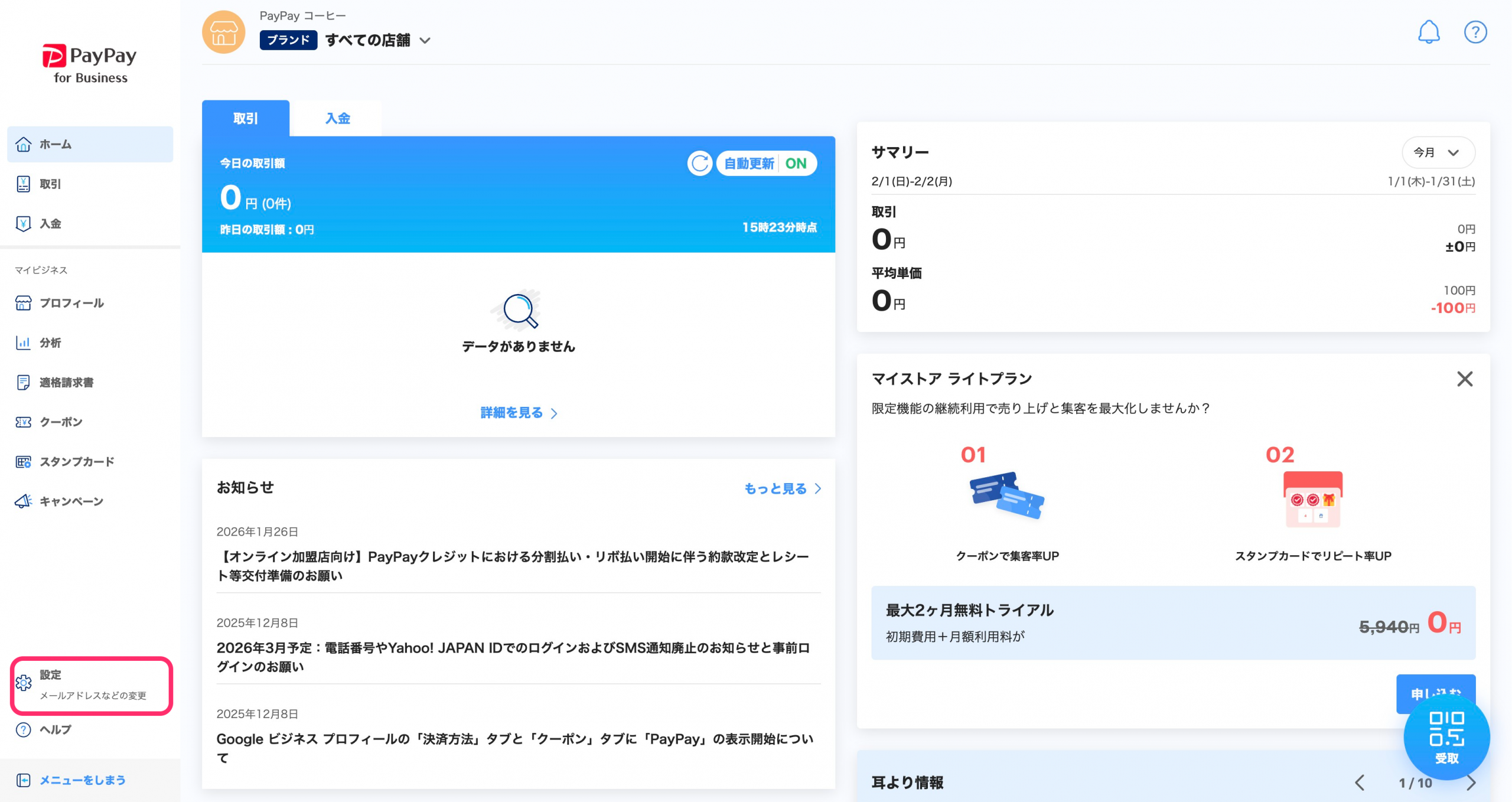Open 分析 chart item in sidebar

(x=50, y=343)
